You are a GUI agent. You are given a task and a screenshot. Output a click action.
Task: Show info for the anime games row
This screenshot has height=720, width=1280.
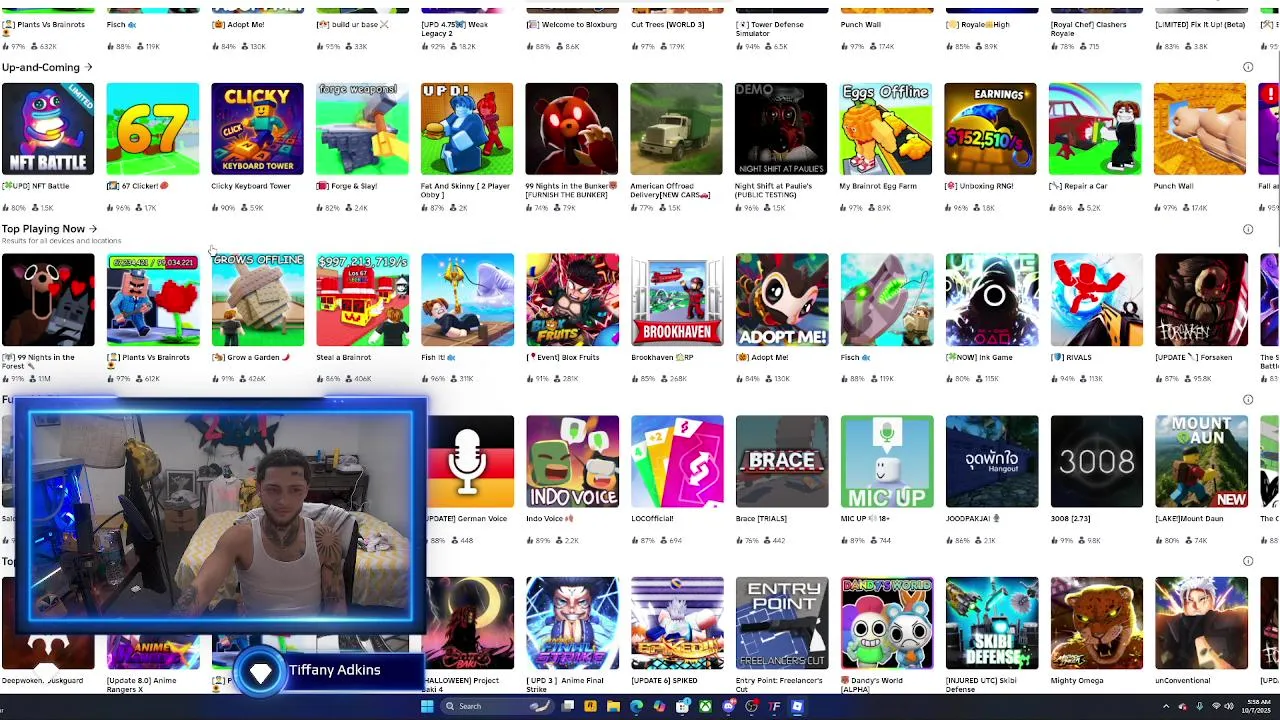[x=1248, y=561]
